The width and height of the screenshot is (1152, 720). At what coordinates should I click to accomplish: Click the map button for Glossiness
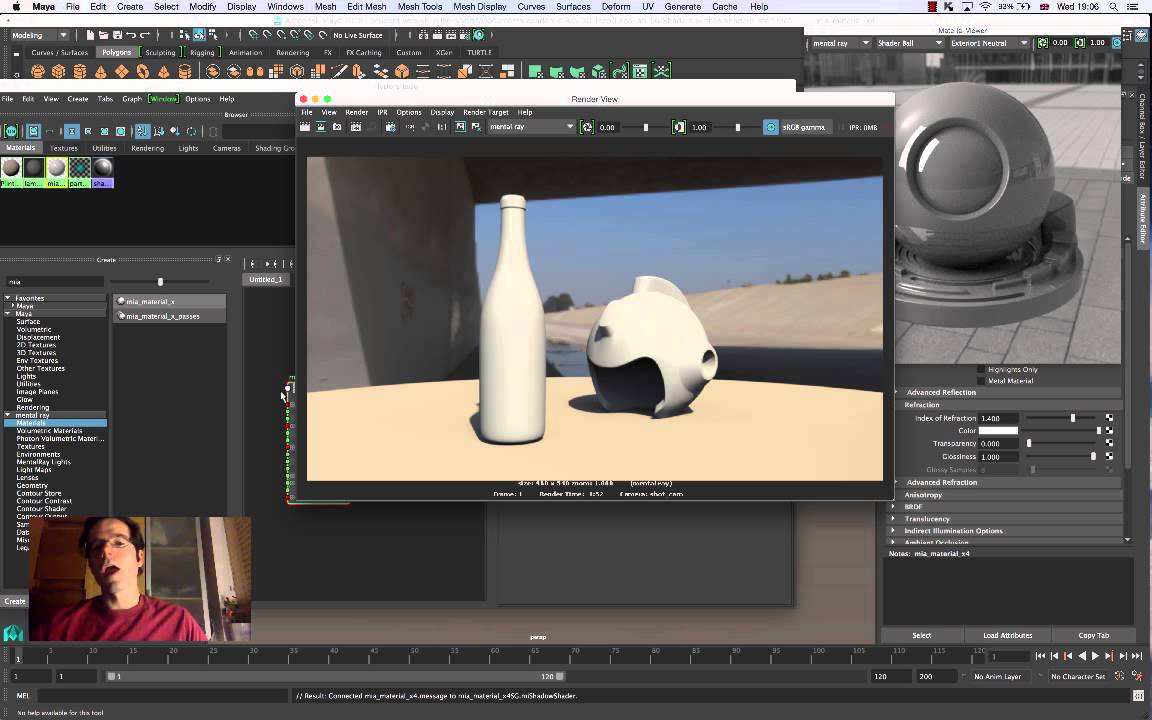click(1109, 456)
